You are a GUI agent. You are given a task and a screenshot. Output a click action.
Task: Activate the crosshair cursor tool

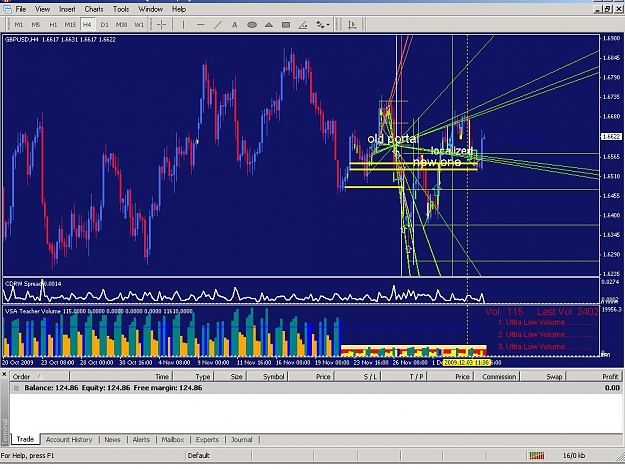(161, 25)
